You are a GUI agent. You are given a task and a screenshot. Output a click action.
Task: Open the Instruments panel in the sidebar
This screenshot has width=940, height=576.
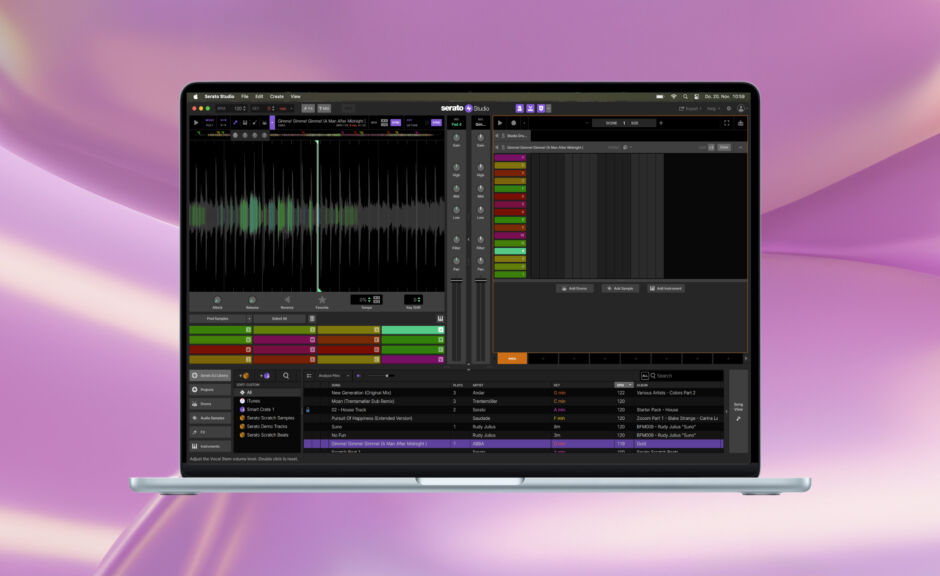[x=212, y=446]
